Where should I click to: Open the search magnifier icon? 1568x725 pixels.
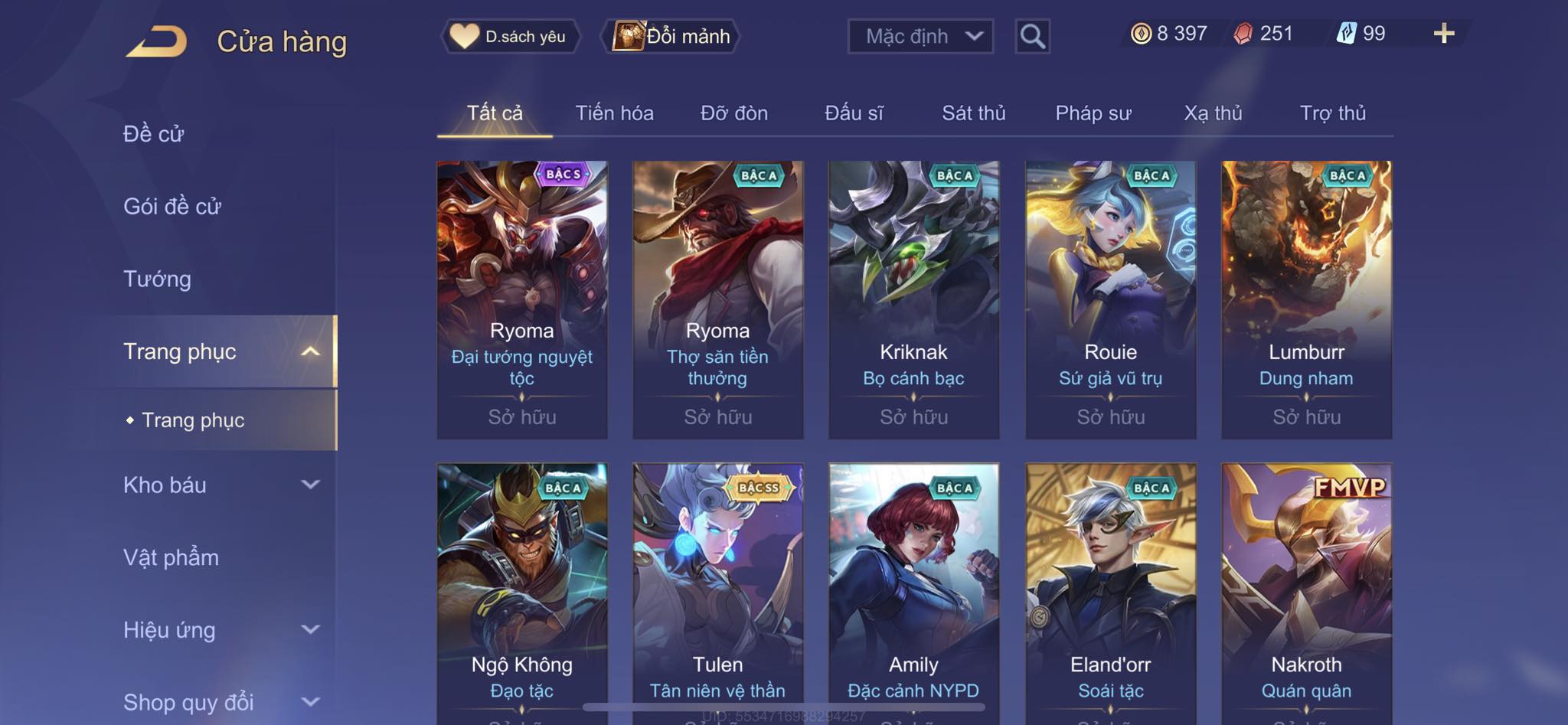pyautogui.click(x=1032, y=36)
